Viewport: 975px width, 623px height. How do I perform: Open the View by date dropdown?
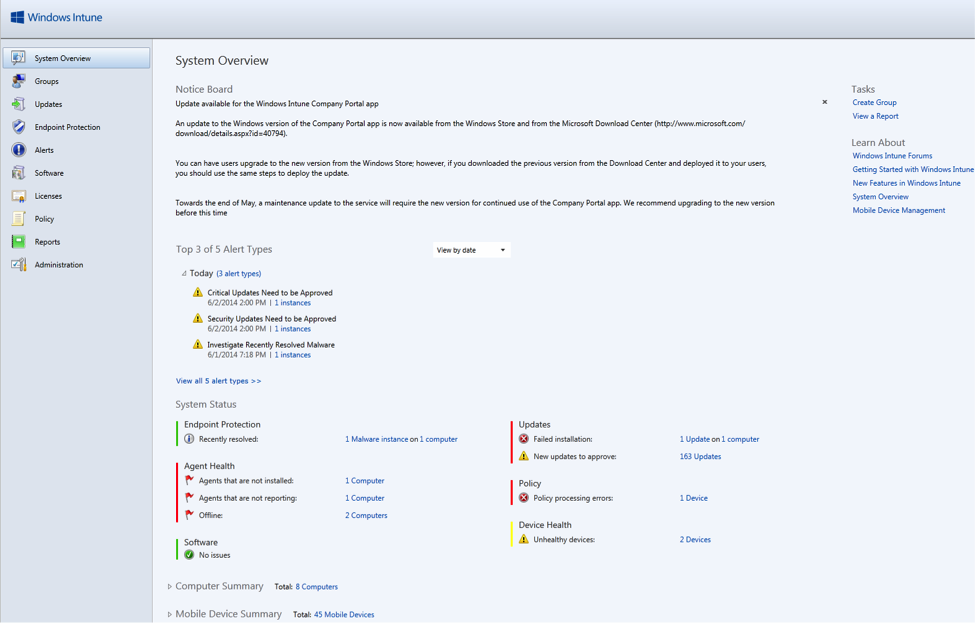(471, 250)
